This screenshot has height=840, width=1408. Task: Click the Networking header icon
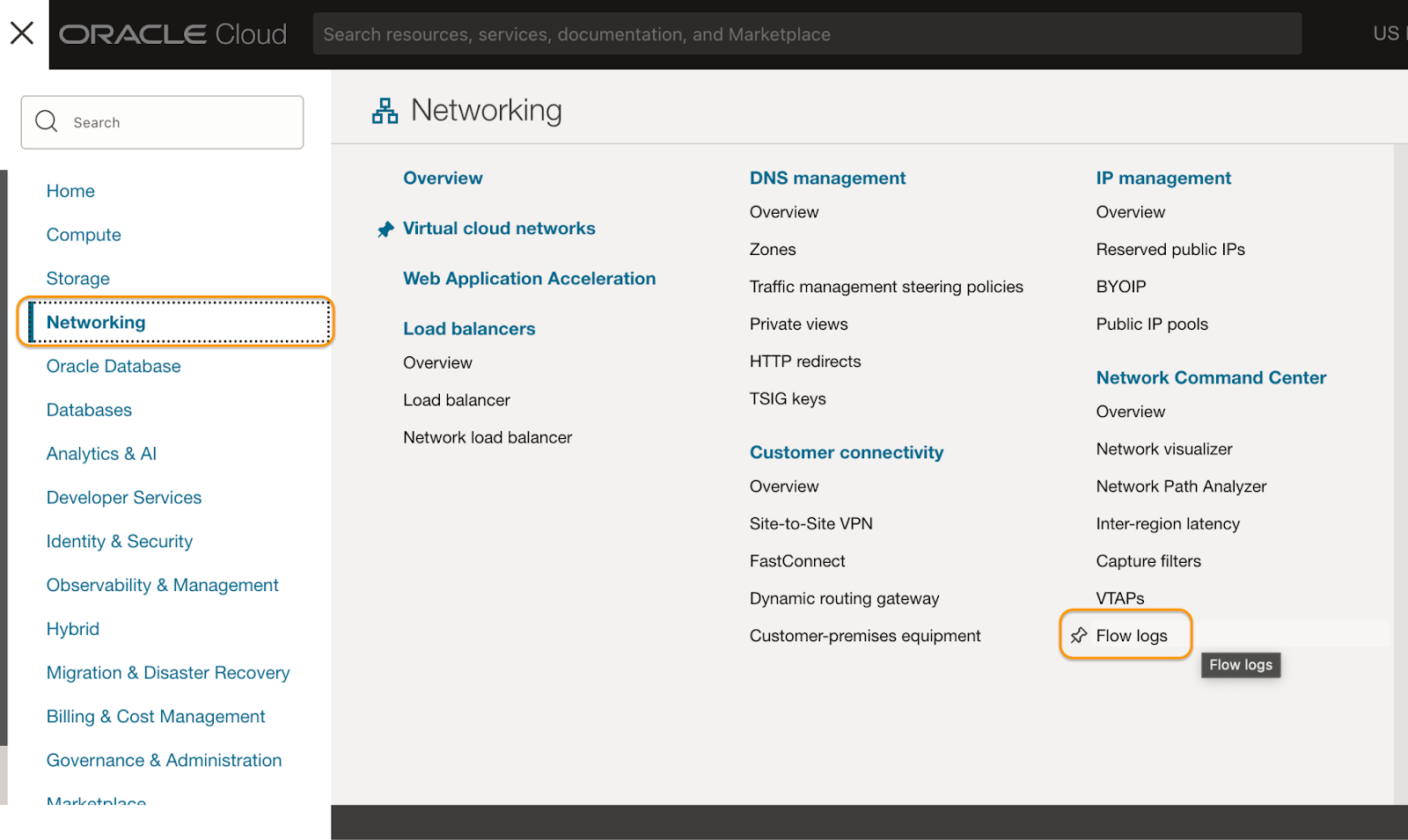(x=385, y=111)
